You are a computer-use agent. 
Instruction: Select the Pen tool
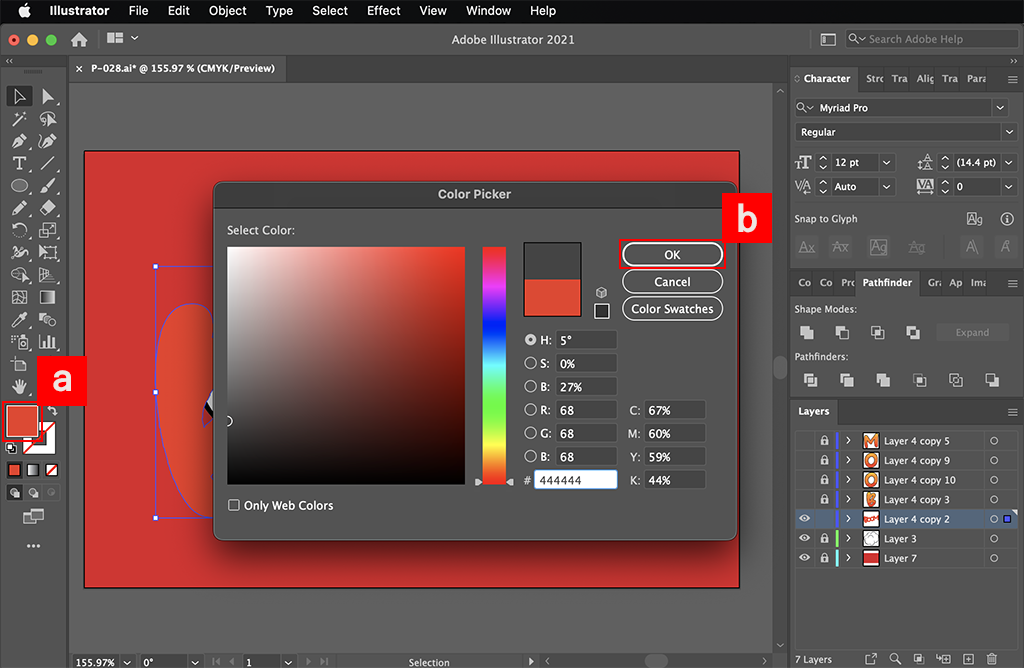tap(20, 141)
